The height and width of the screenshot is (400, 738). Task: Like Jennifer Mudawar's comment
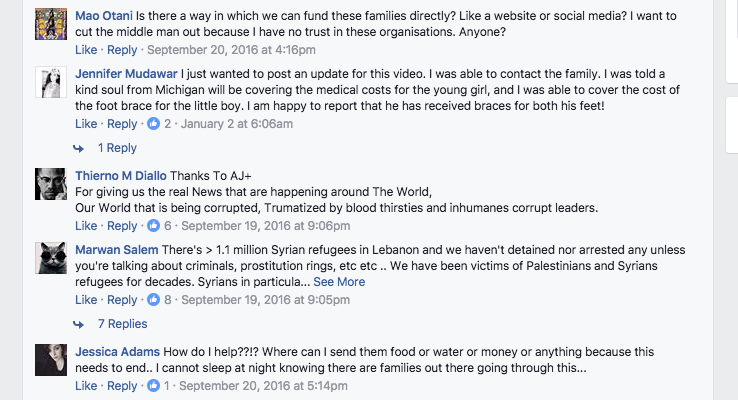(x=86, y=124)
